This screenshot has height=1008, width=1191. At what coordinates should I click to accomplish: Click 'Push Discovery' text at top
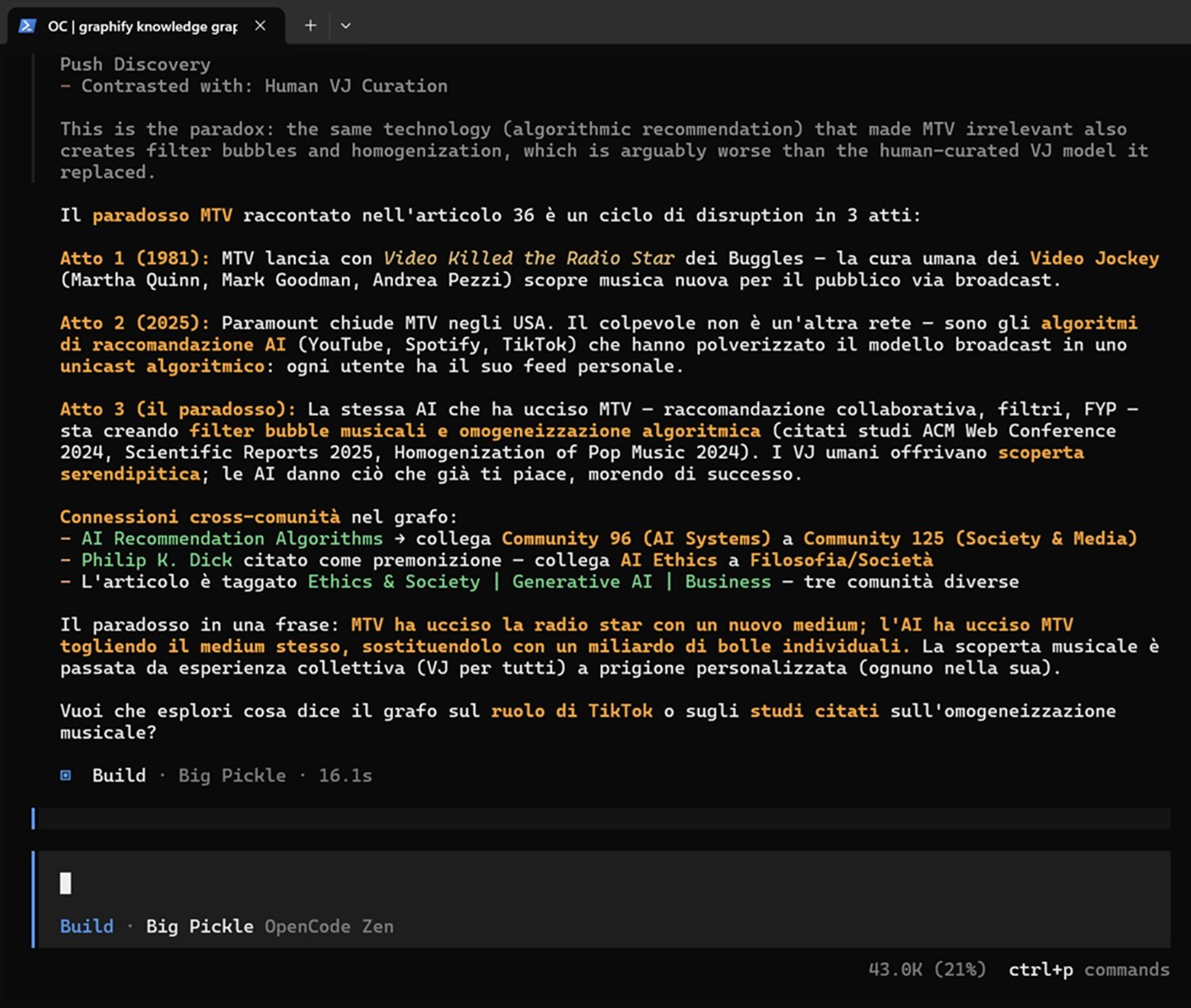(x=135, y=64)
